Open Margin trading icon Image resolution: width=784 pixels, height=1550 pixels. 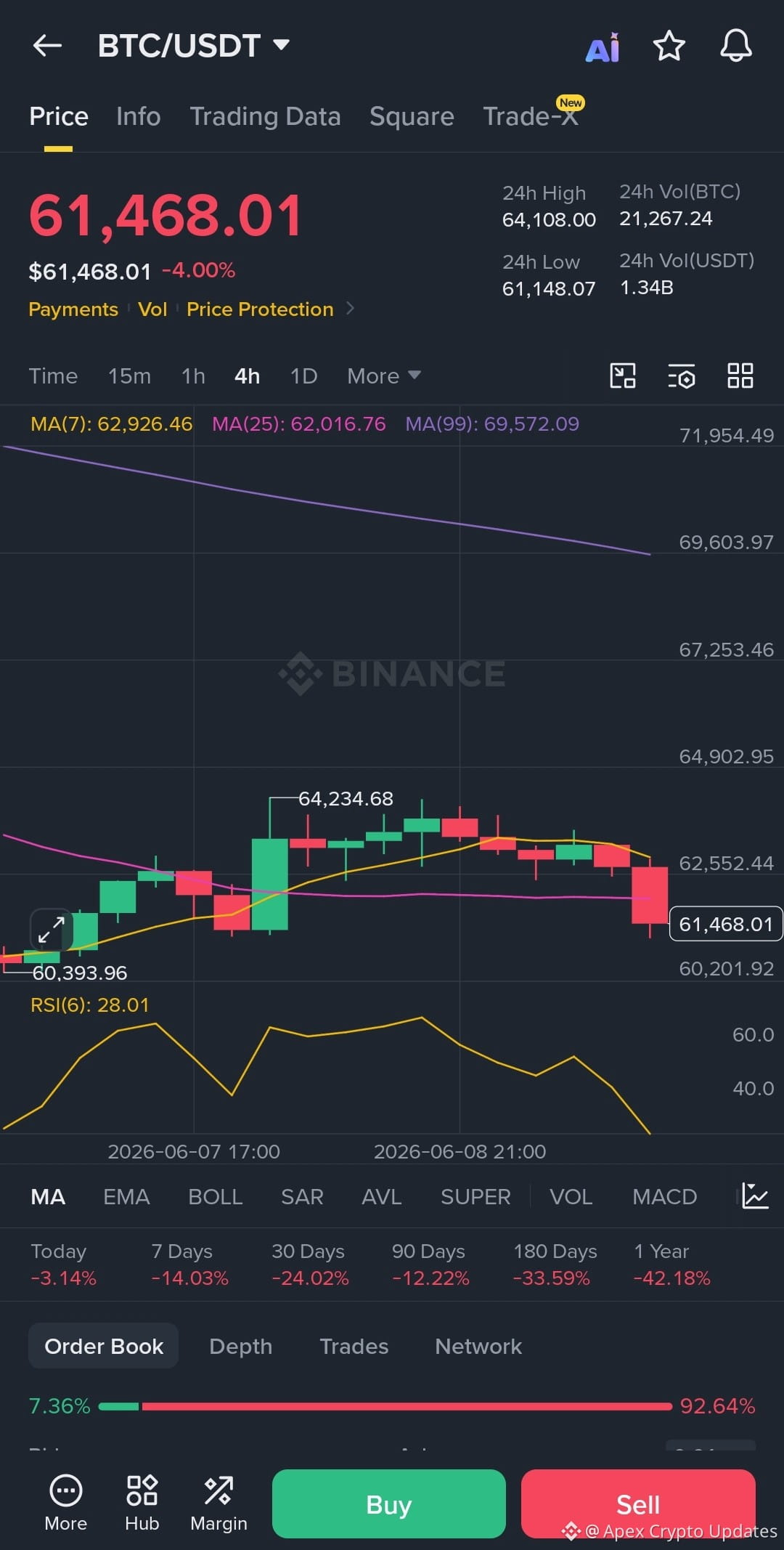219,1504
